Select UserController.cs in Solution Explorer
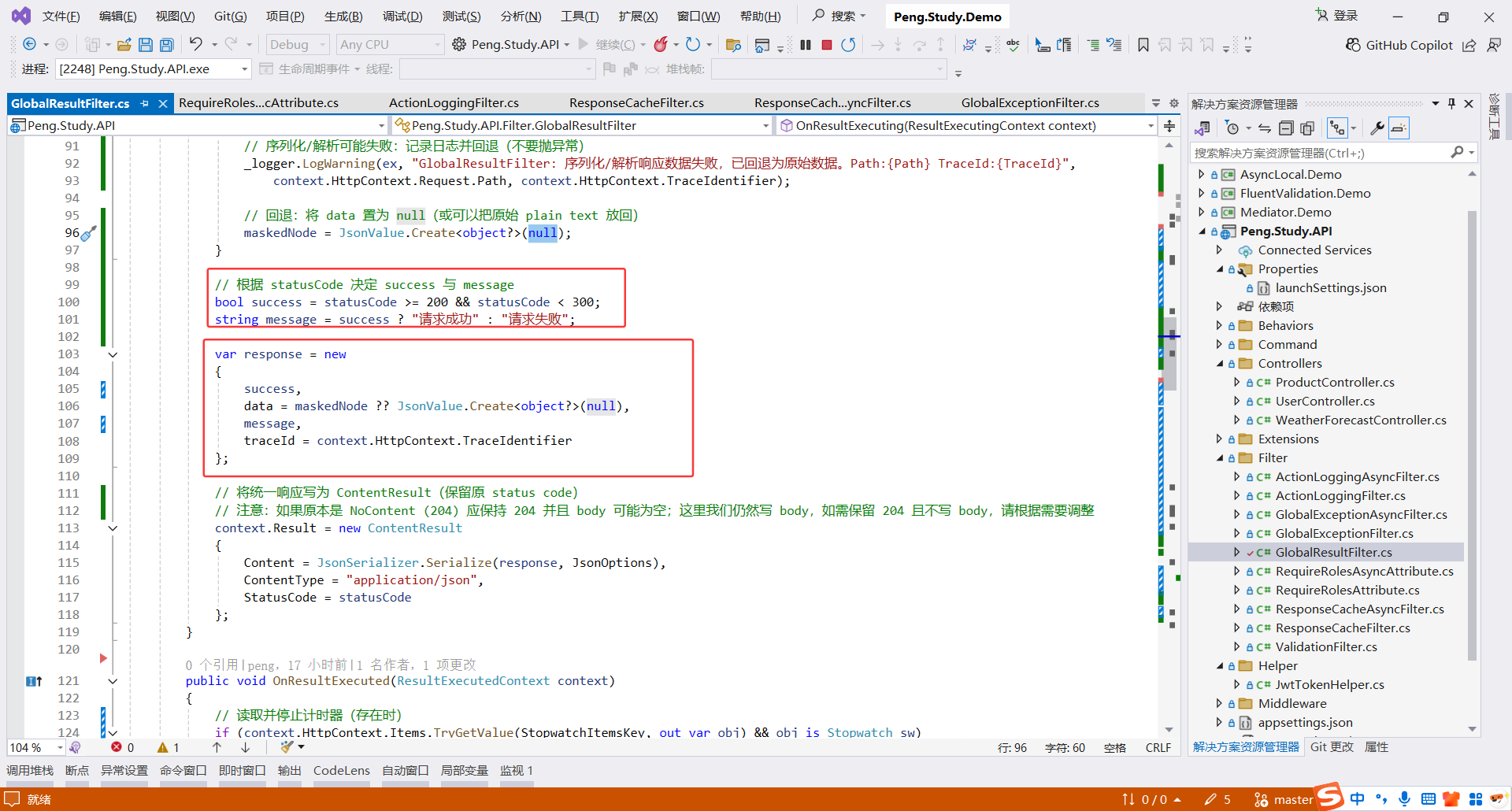The image size is (1512, 811). [1325, 402]
